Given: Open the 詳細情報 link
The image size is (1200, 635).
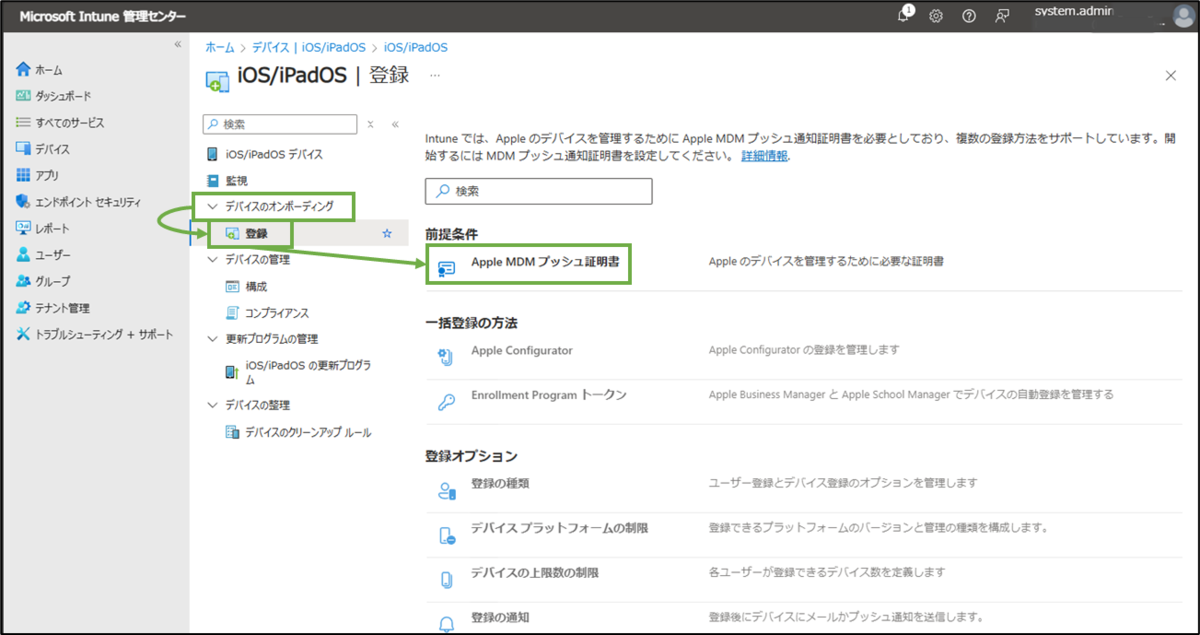Looking at the screenshot, I should pyautogui.click(x=764, y=157).
